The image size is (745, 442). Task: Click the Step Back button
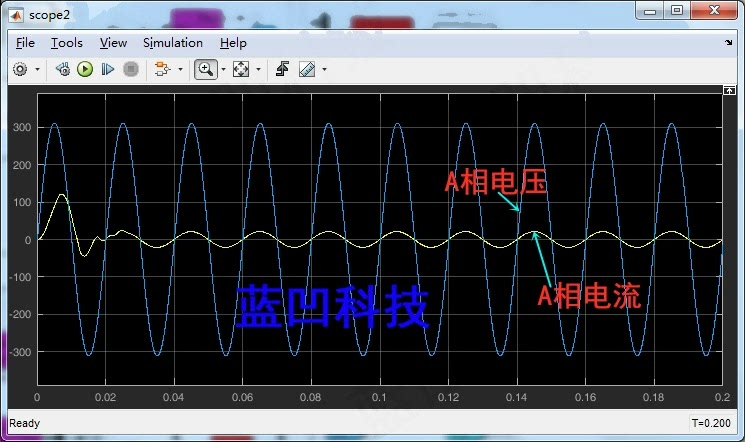point(62,69)
